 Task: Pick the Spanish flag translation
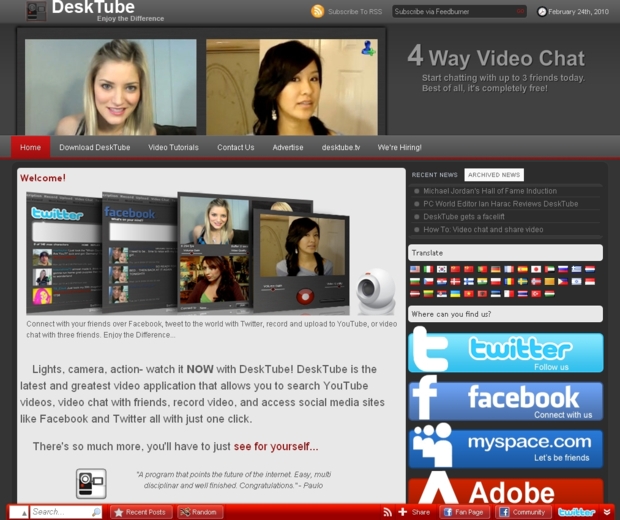[x=523, y=269]
